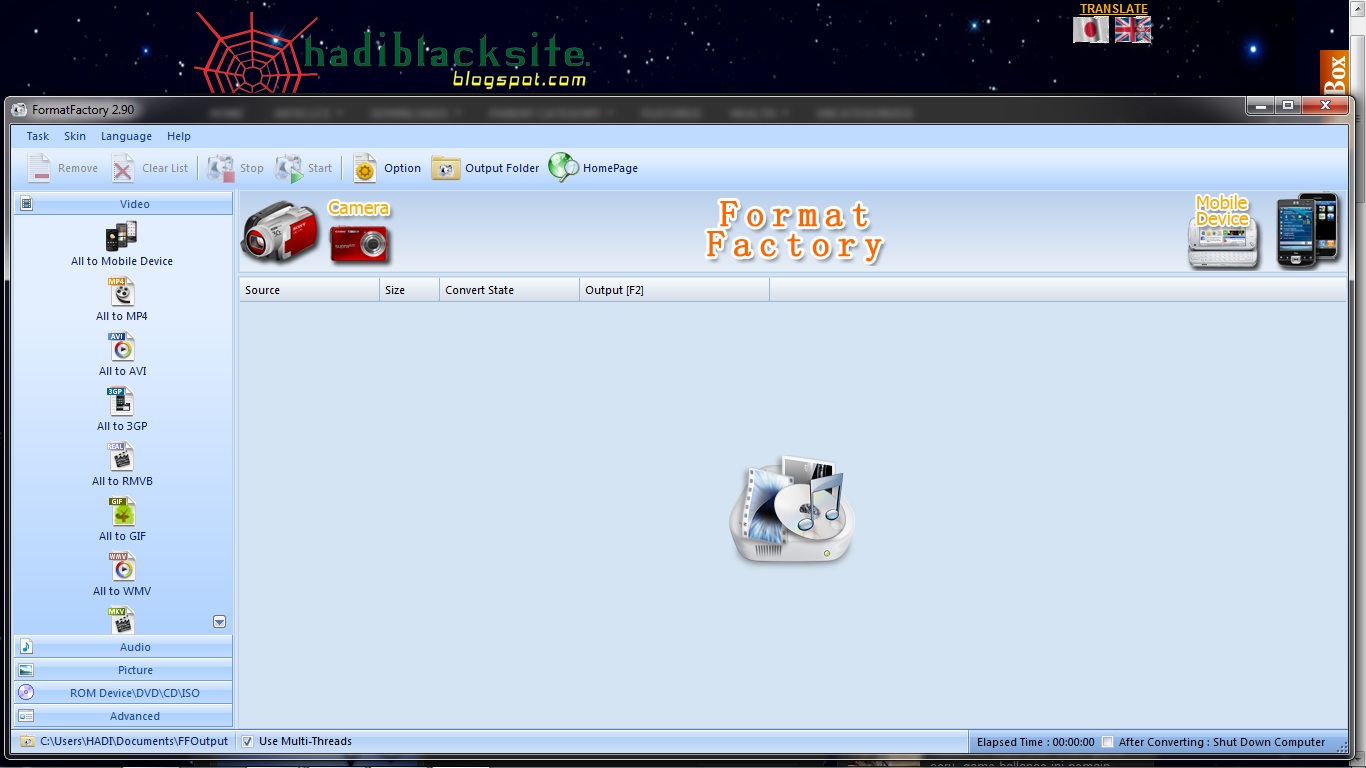Select All to RMVB conversion
The width and height of the screenshot is (1366, 768).
point(121,463)
